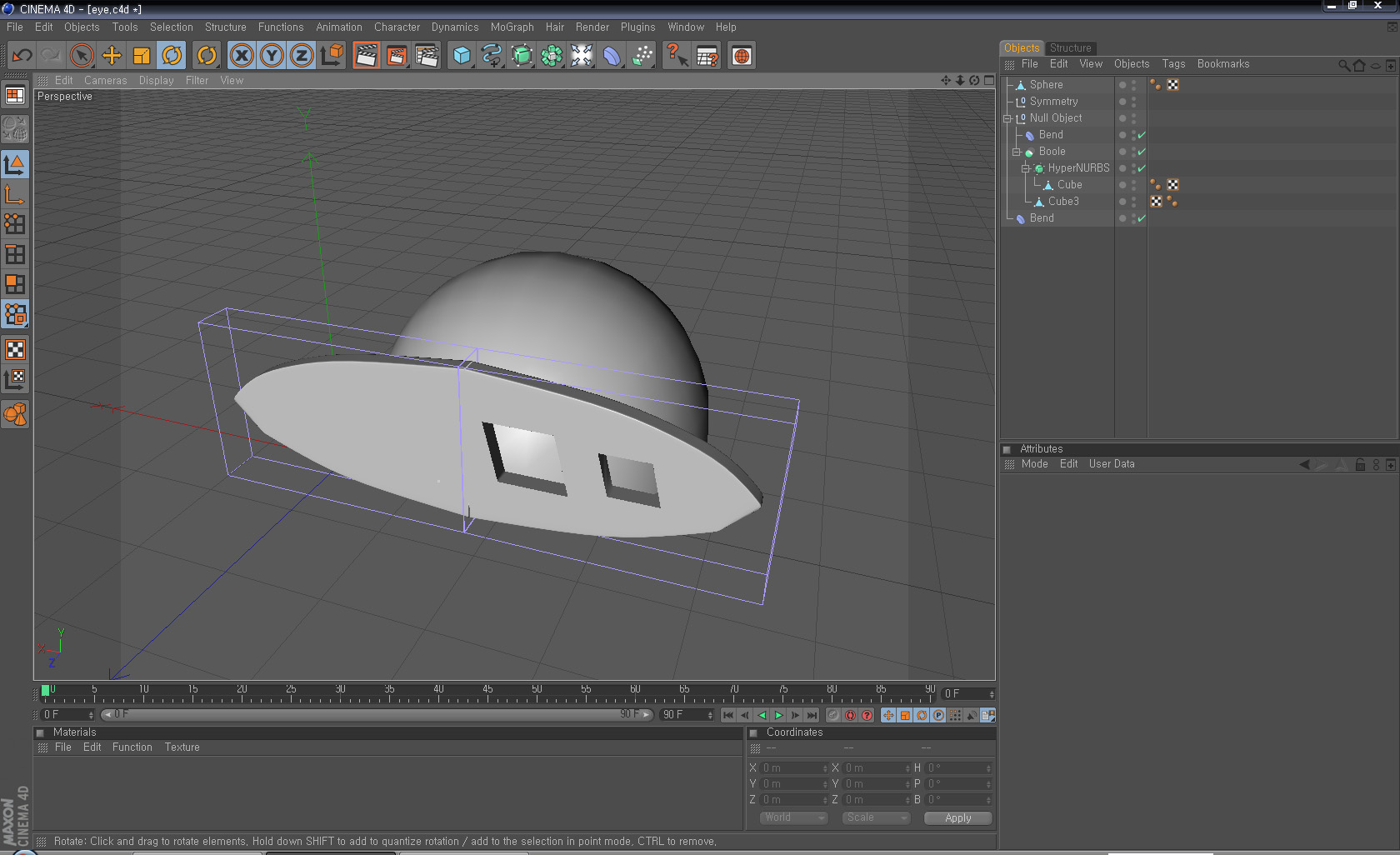The height and width of the screenshot is (855, 1400).
Task: Switch to Points mode in left sidebar
Action: (x=15, y=224)
